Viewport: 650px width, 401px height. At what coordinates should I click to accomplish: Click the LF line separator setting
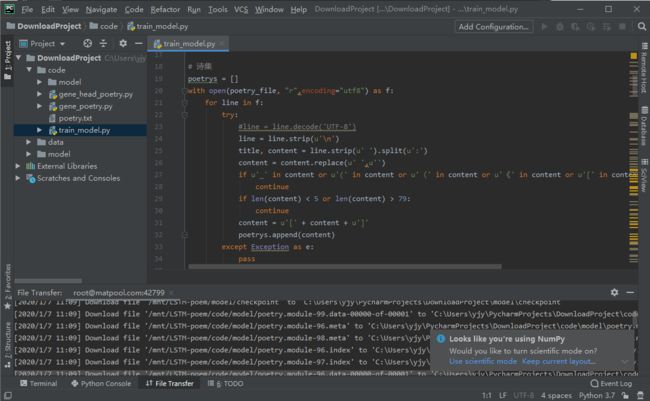coord(503,396)
